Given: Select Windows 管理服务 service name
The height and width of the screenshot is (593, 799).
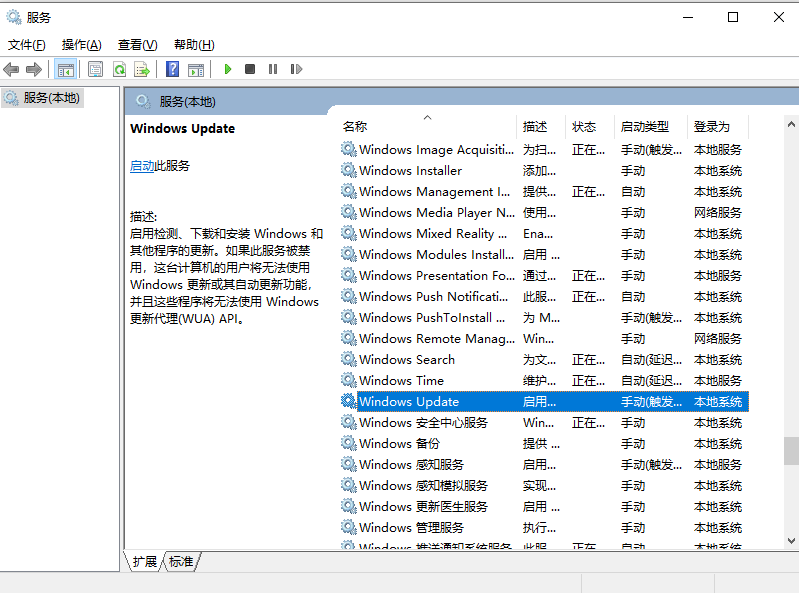Looking at the screenshot, I should point(411,527).
